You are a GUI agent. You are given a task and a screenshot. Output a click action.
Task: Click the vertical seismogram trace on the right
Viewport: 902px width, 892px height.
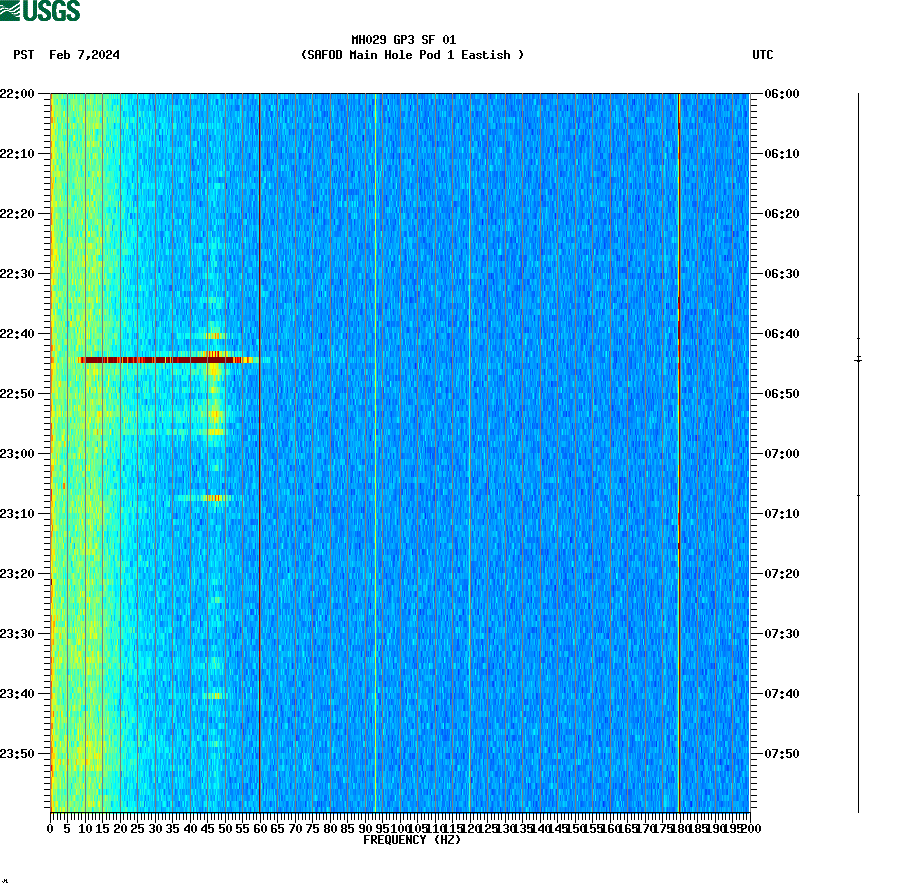click(858, 450)
